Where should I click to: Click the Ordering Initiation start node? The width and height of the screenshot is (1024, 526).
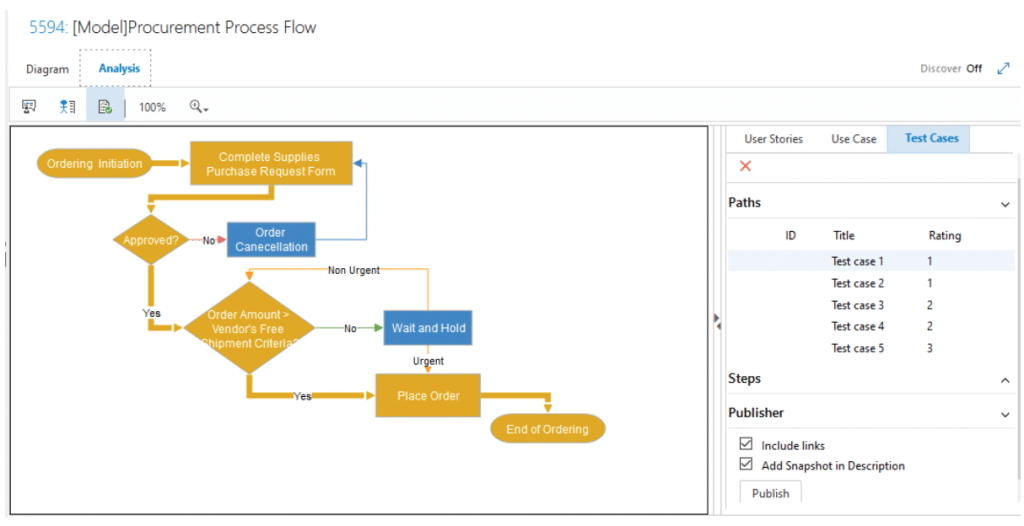click(x=94, y=163)
